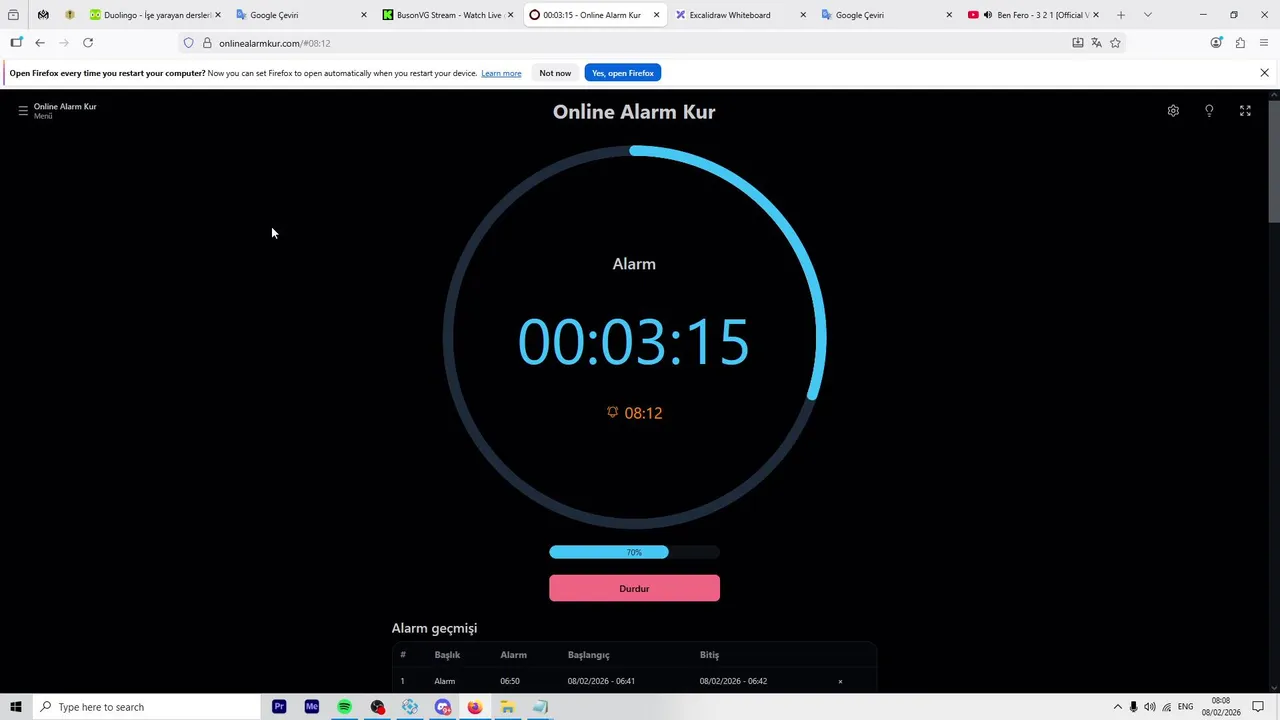Click the shield tracking protection icon
Image resolution: width=1280 pixels, height=720 pixels.
tap(188, 43)
